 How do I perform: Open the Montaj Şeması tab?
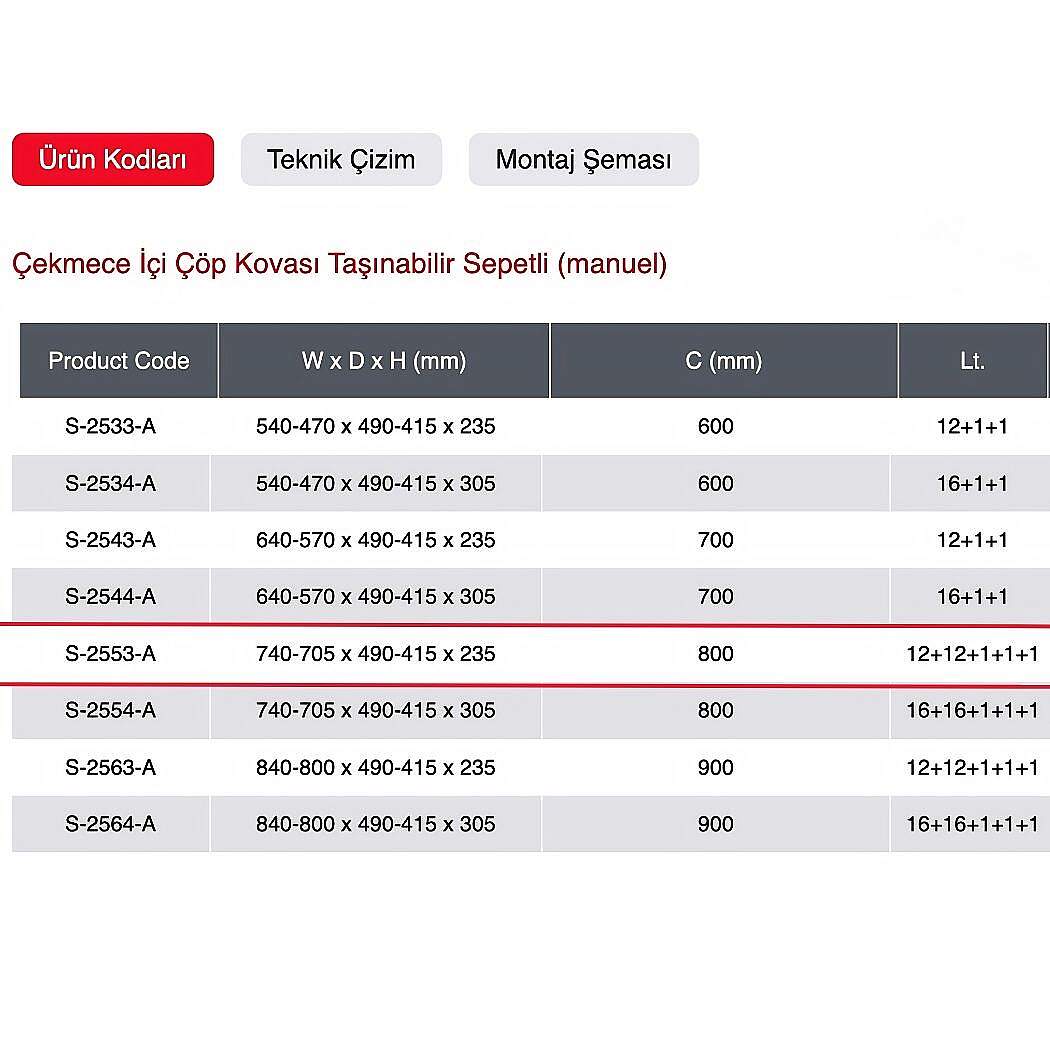[583, 159]
